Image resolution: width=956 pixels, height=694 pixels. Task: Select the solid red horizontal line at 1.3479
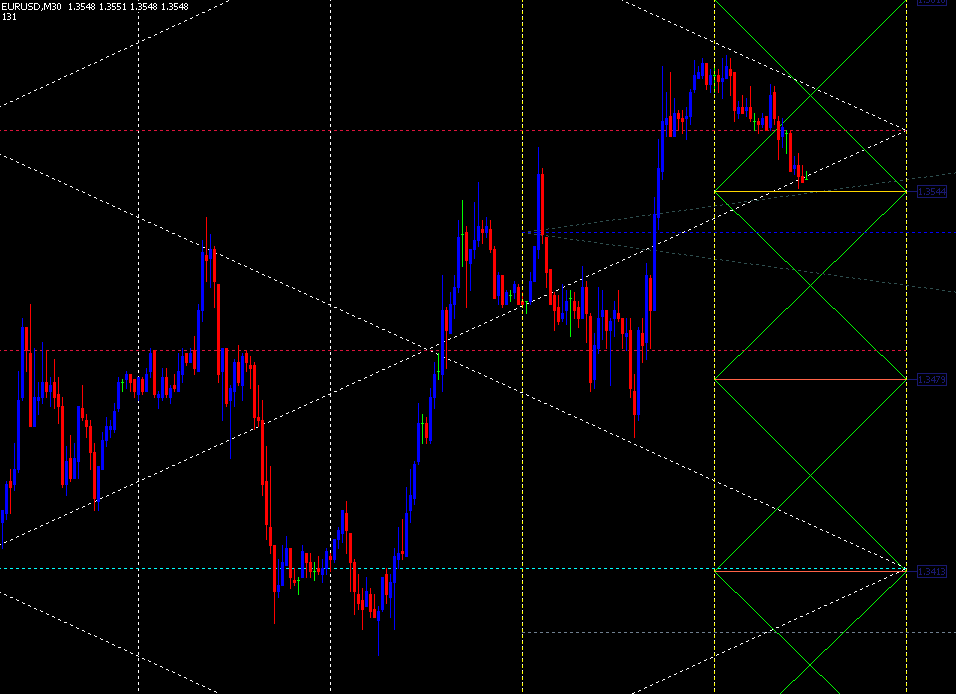coord(810,379)
